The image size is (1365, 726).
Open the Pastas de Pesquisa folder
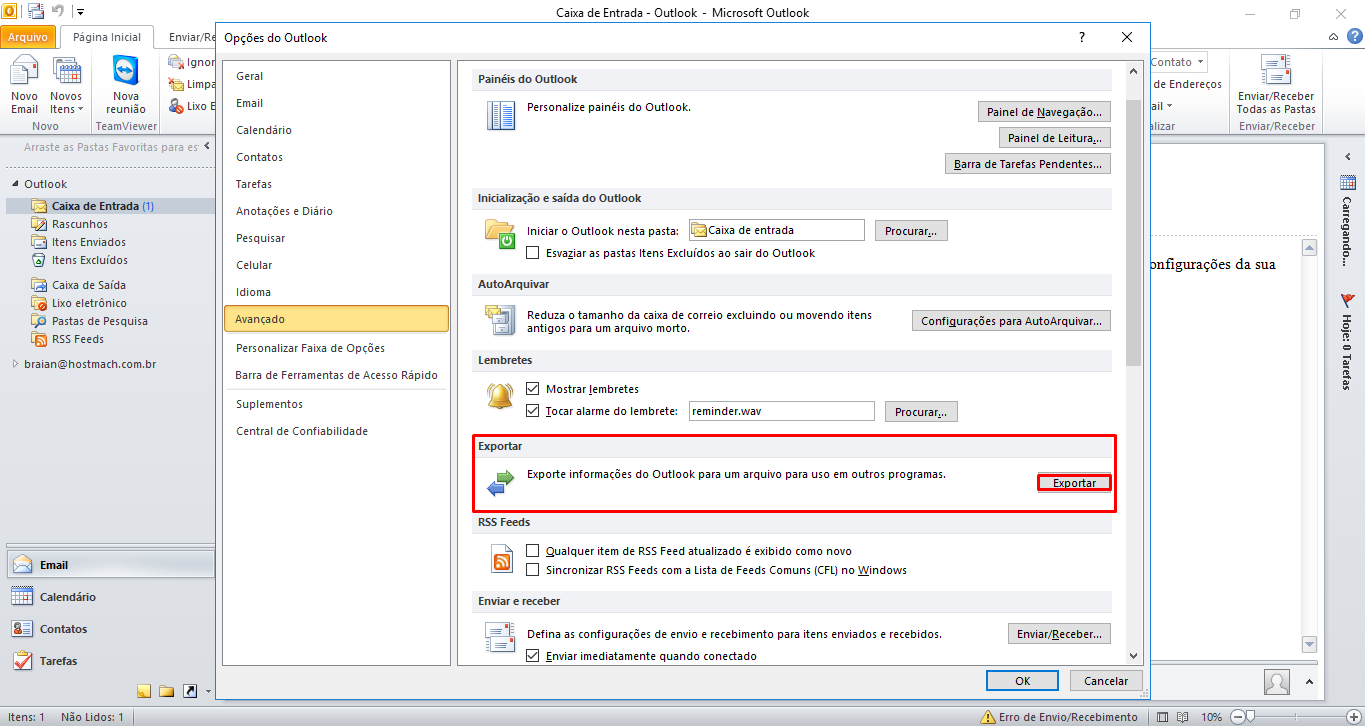coord(99,321)
